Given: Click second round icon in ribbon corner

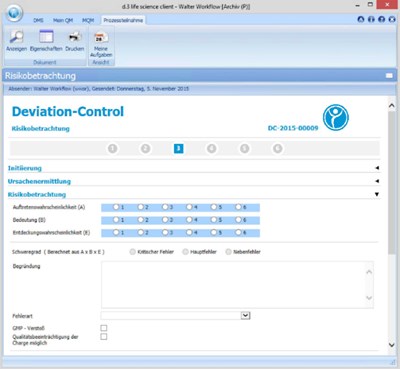Looking at the screenshot, I should pos(371,19).
